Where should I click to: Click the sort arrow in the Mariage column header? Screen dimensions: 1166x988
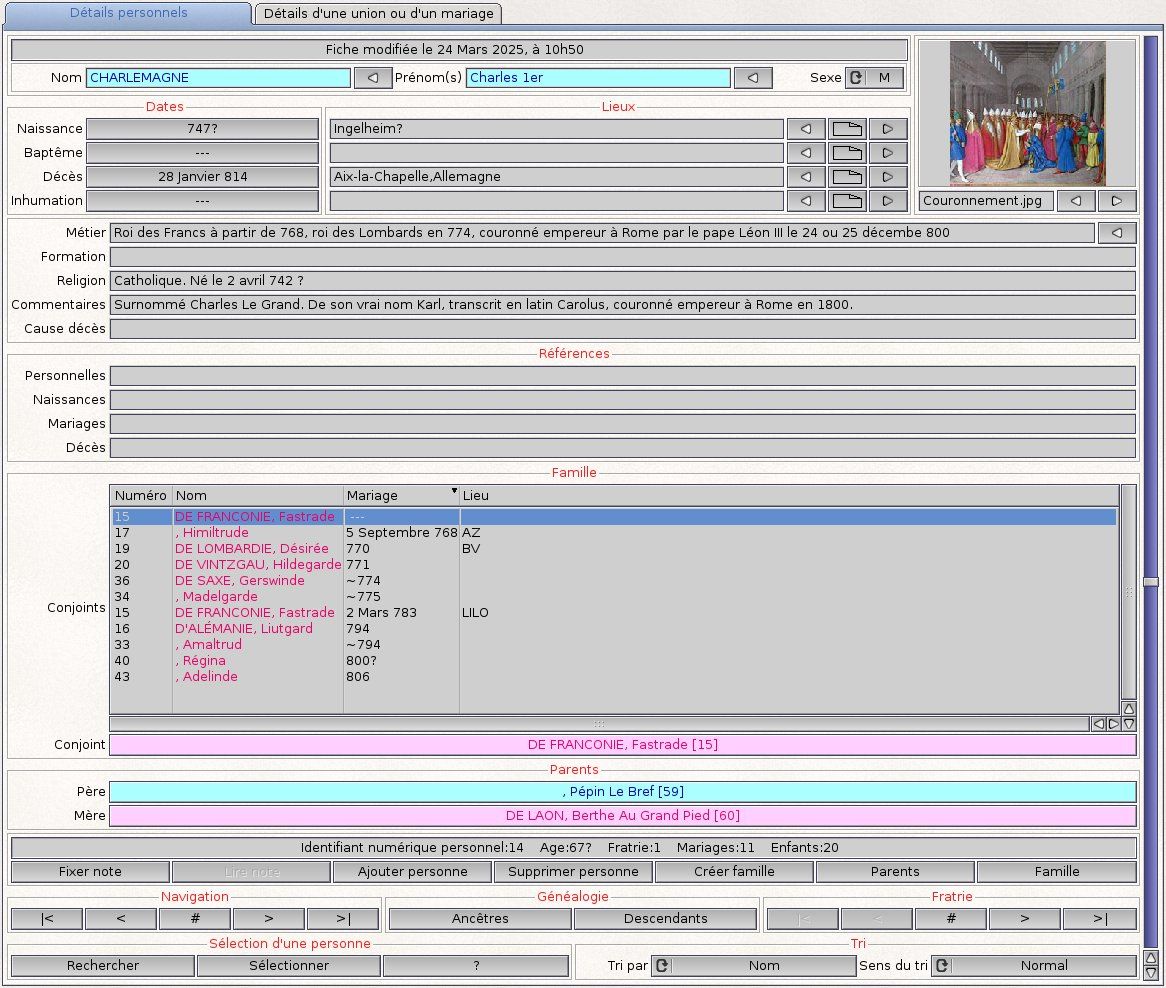(454, 491)
